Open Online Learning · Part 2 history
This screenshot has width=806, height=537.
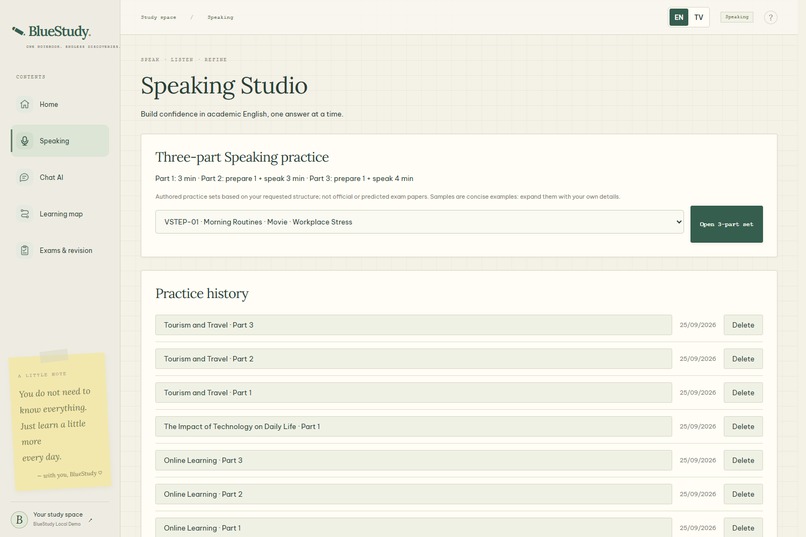tap(413, 494)
